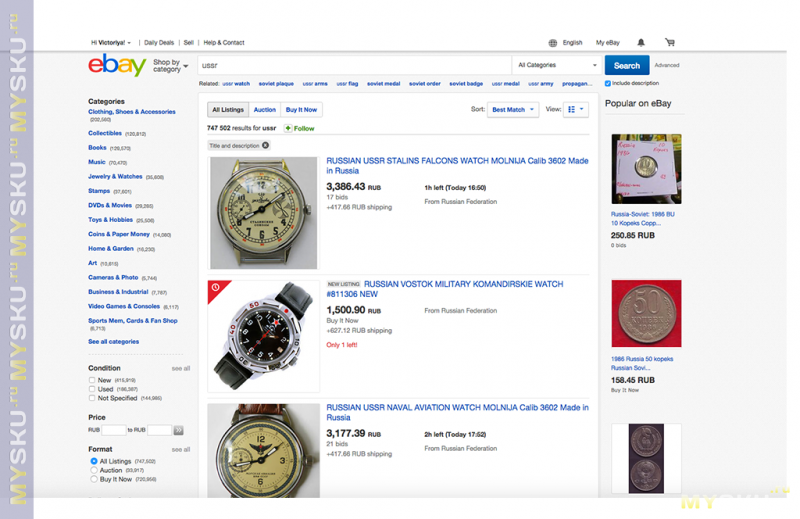
Task: Open See all categories link
Action: pyautogui.click(x=113, y=341)
